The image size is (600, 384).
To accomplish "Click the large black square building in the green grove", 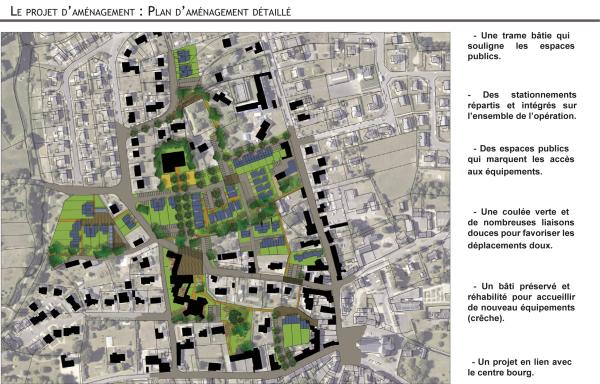I will point(174,161).
